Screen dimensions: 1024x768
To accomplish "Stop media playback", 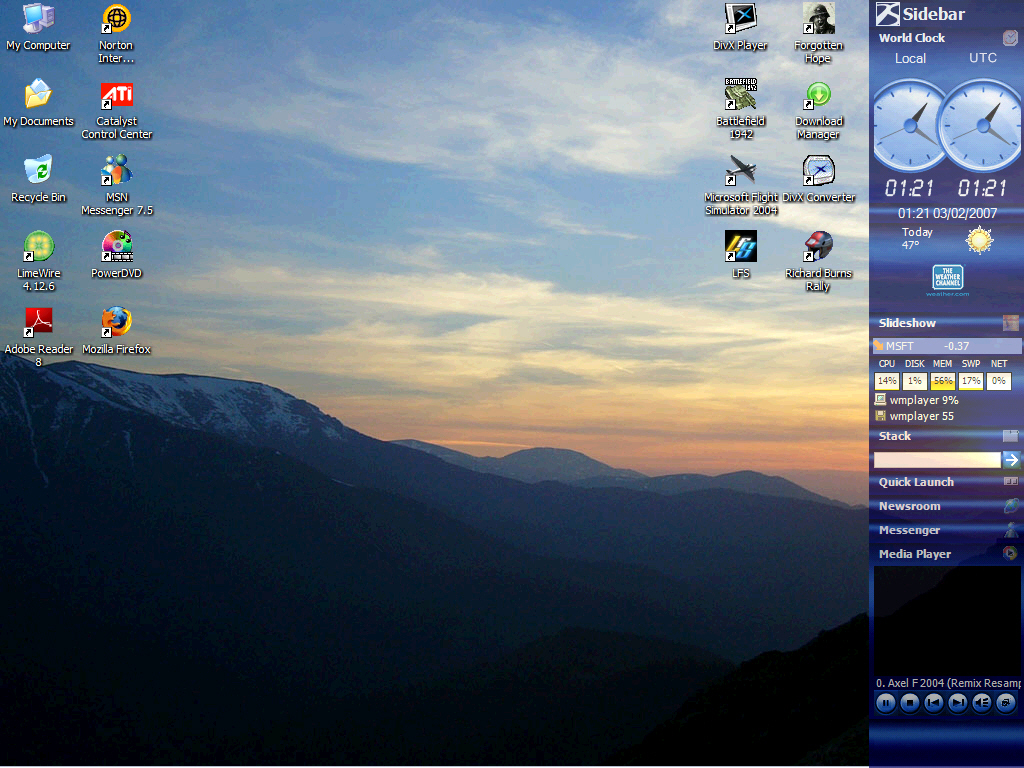I will [910, 703].
